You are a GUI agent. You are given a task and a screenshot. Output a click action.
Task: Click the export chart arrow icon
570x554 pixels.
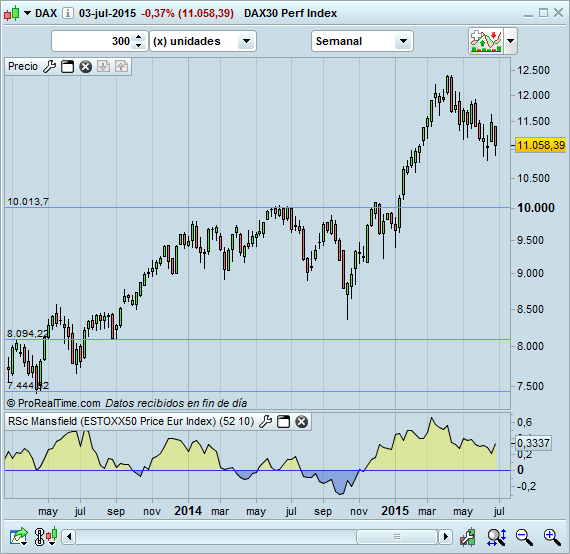click(19, 537)
